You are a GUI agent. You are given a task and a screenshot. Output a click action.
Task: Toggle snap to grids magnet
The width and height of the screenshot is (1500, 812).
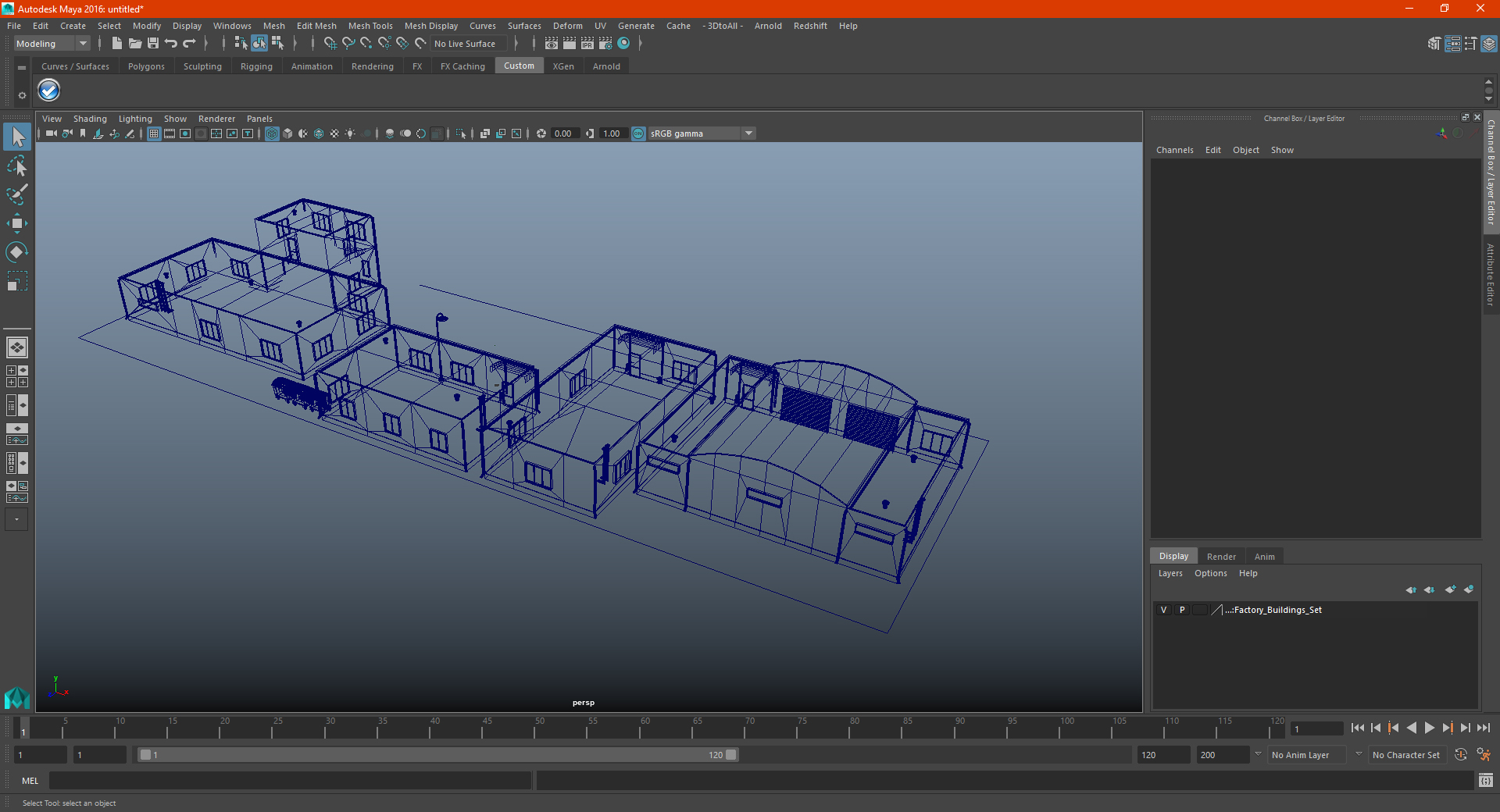330,44
